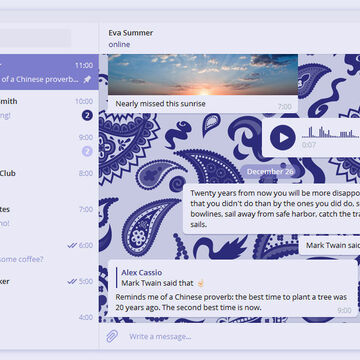Open the chat received at 7:00
This screenshot has height=360, width=360.
tap(49, 216)
